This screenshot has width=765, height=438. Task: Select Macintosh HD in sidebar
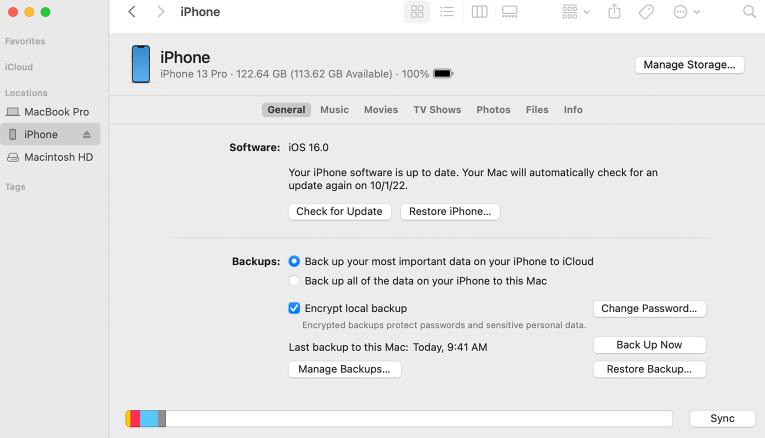click(x=50, y=158)
